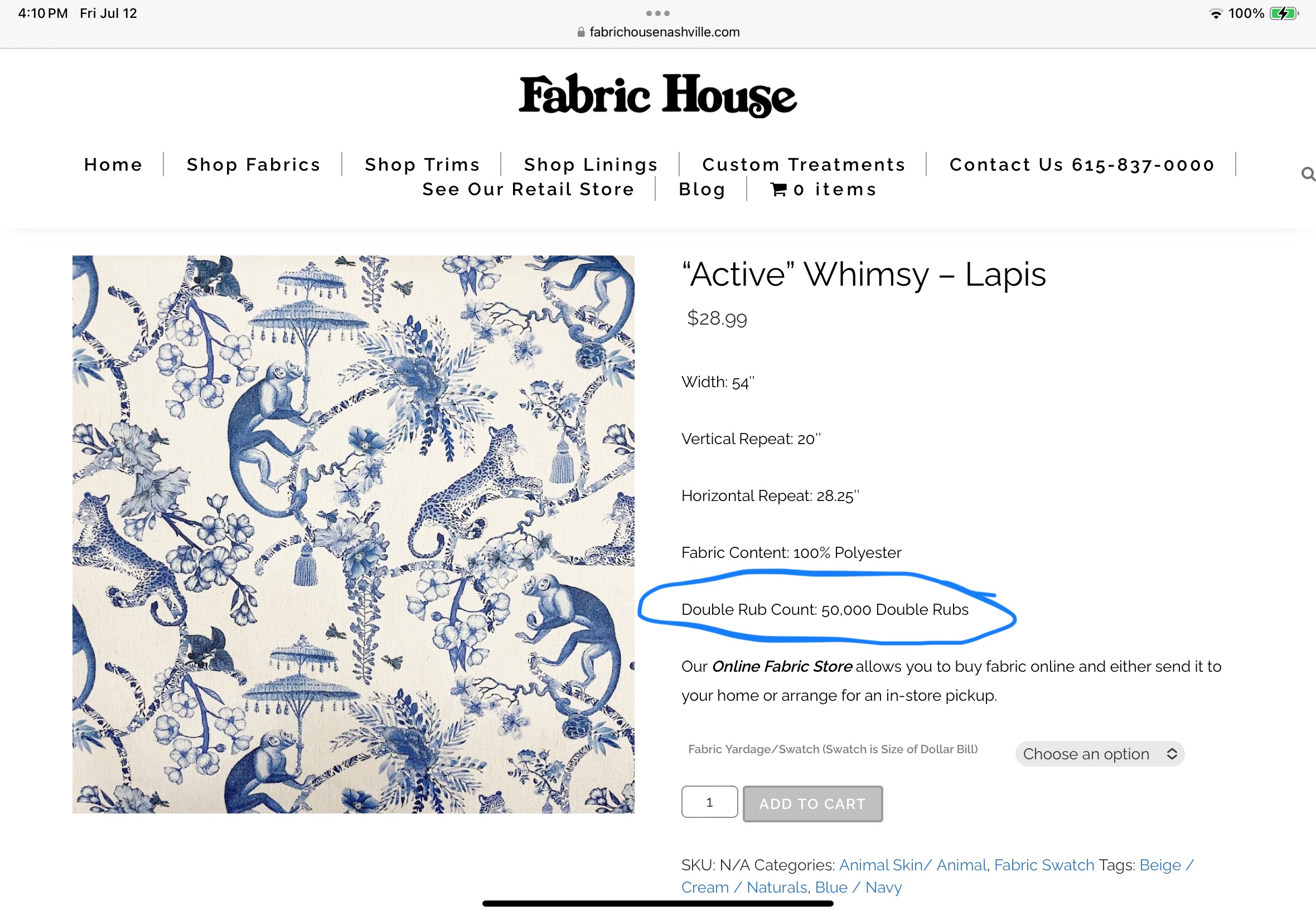Open the Whimsy Lapis fabric image

354,534
